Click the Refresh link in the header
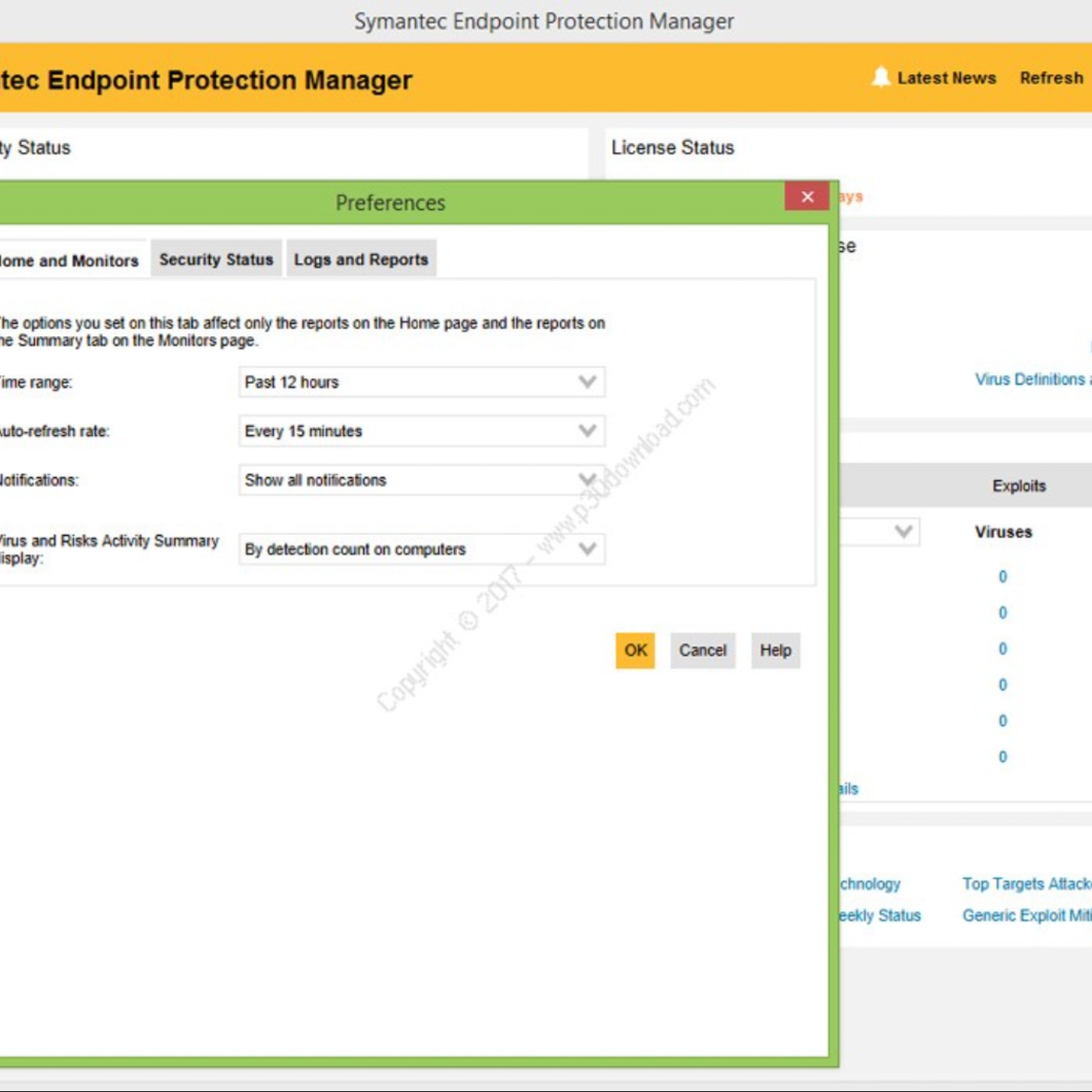This screenshot has width=1092, height=1092. 1050,77
